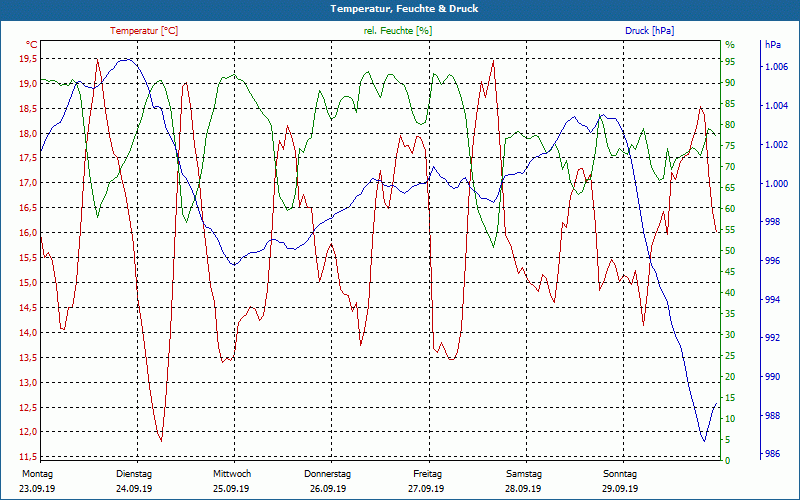Click the '994' pressure axis value
Viewport: 800px width, 500px height.
tap(773, 299)
